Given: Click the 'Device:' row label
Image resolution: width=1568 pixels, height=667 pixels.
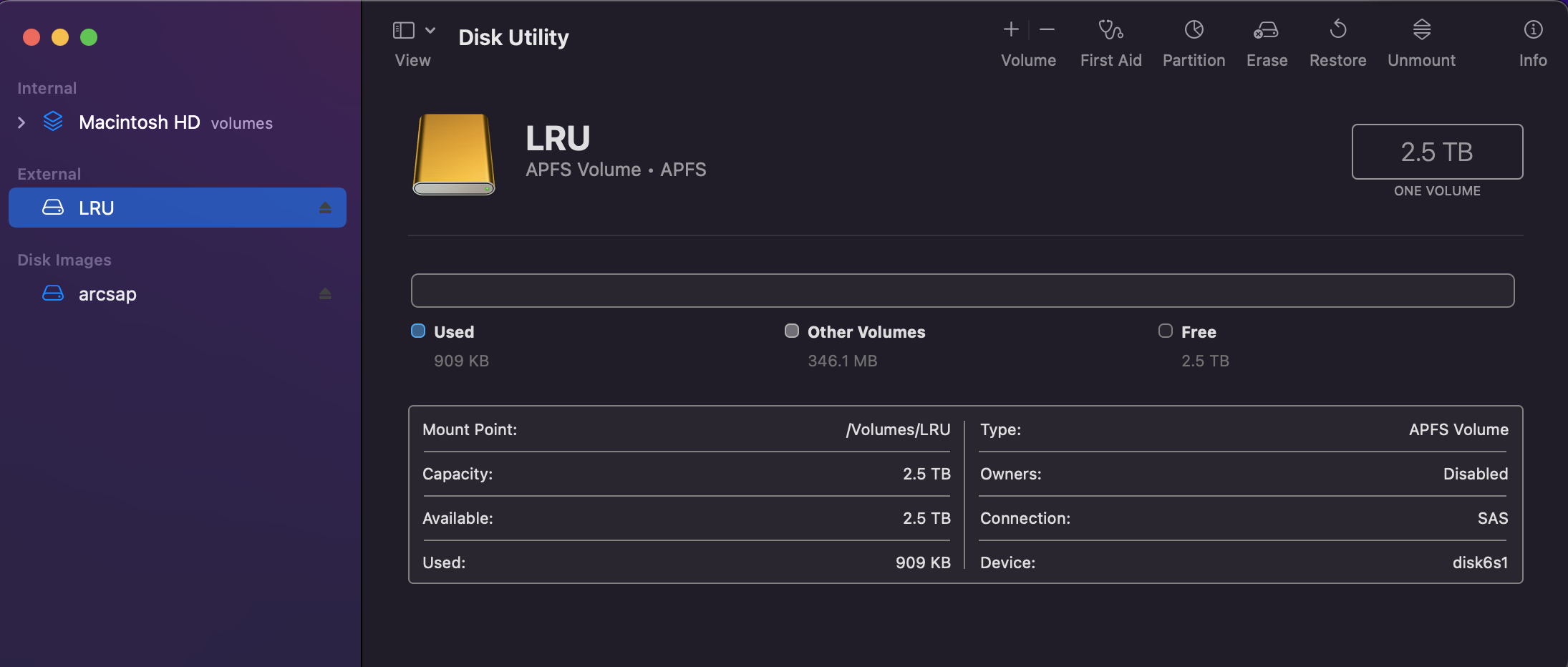Looking at the screenshot, I should tap(1007, 563).
